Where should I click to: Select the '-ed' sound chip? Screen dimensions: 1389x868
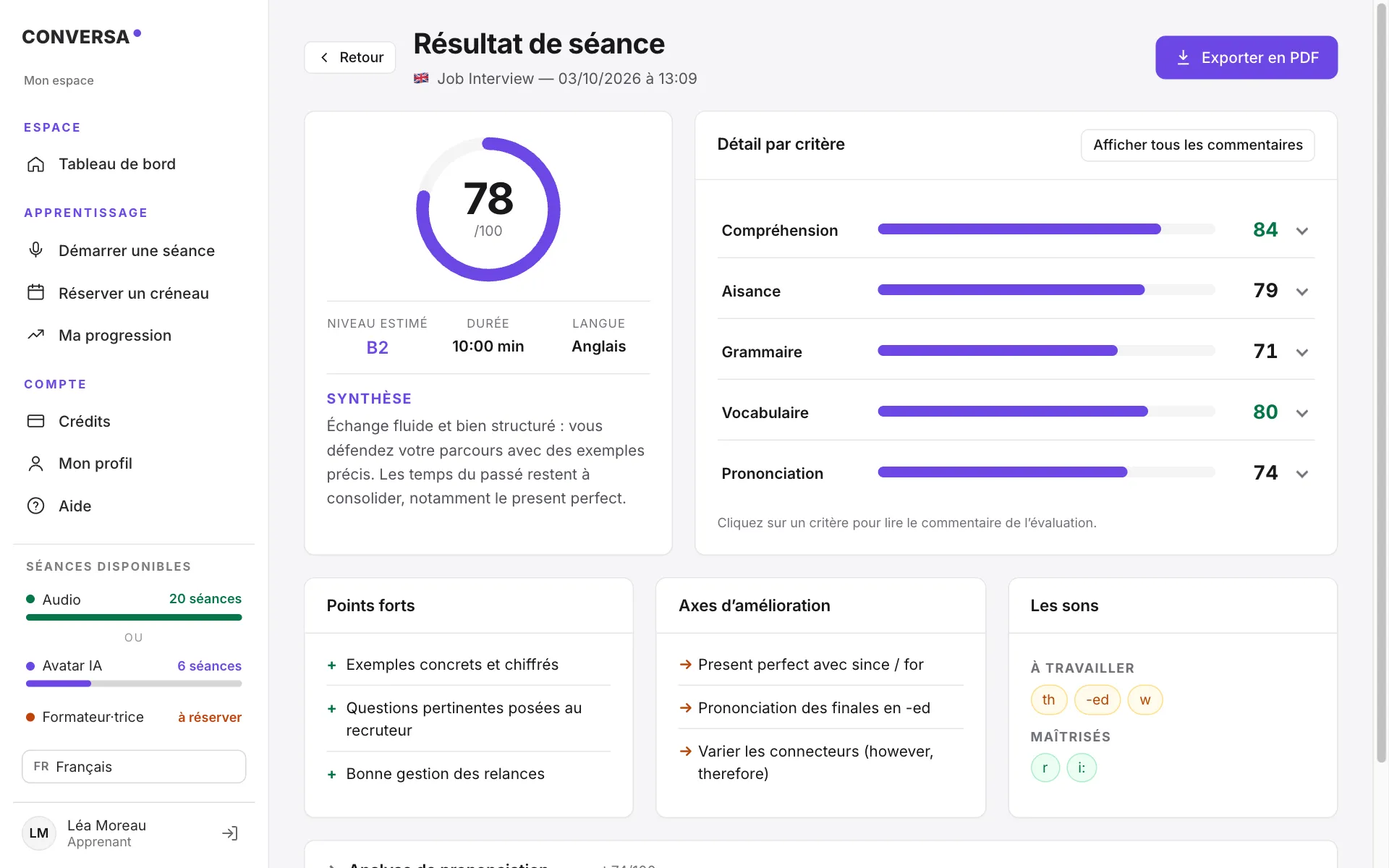pos(1097,699)
